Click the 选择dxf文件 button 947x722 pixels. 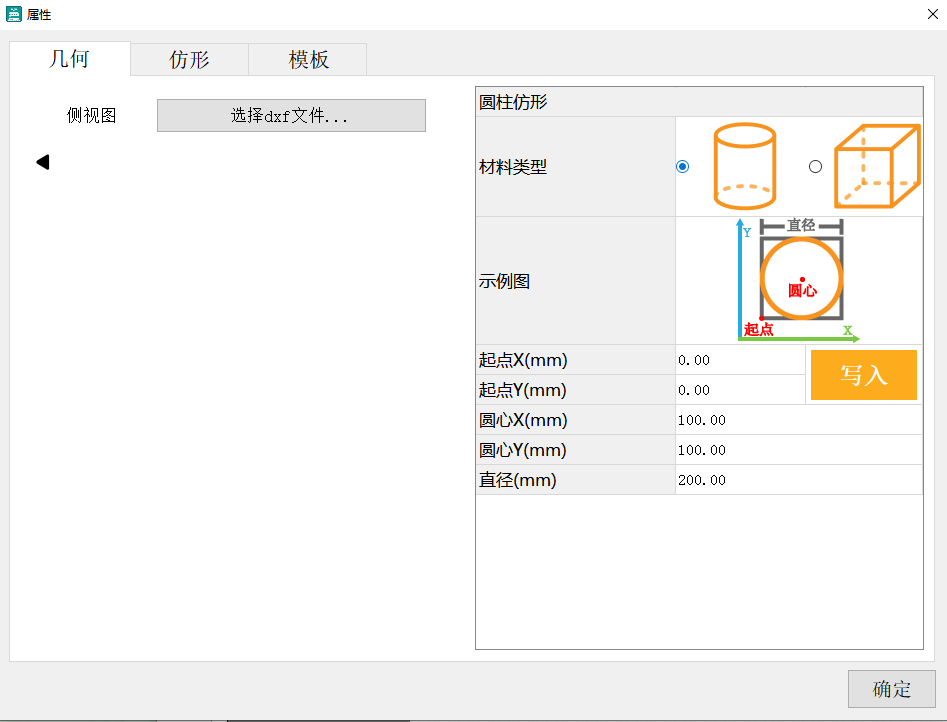coord(290,115)
